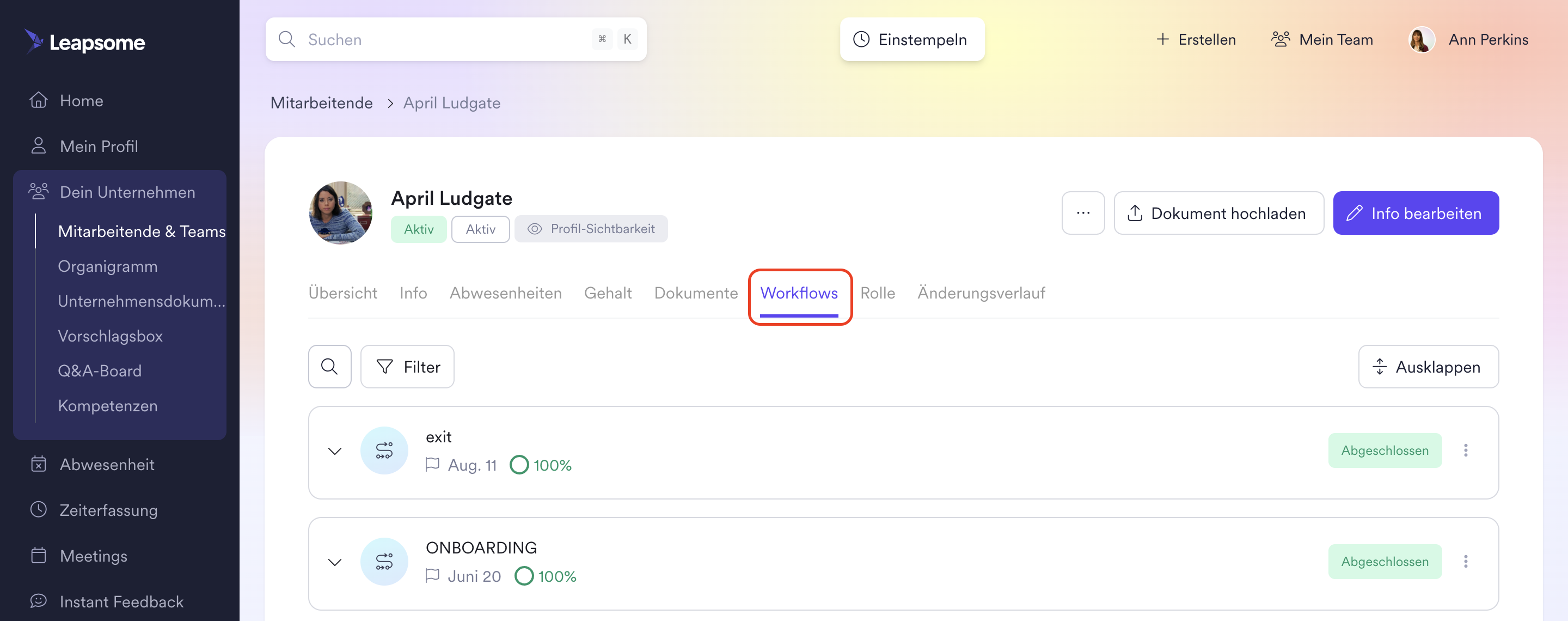Click the 100% progress circle on ONBOARDING
The height and width of the screenshot is (621, 1568).
click(525, 575)
